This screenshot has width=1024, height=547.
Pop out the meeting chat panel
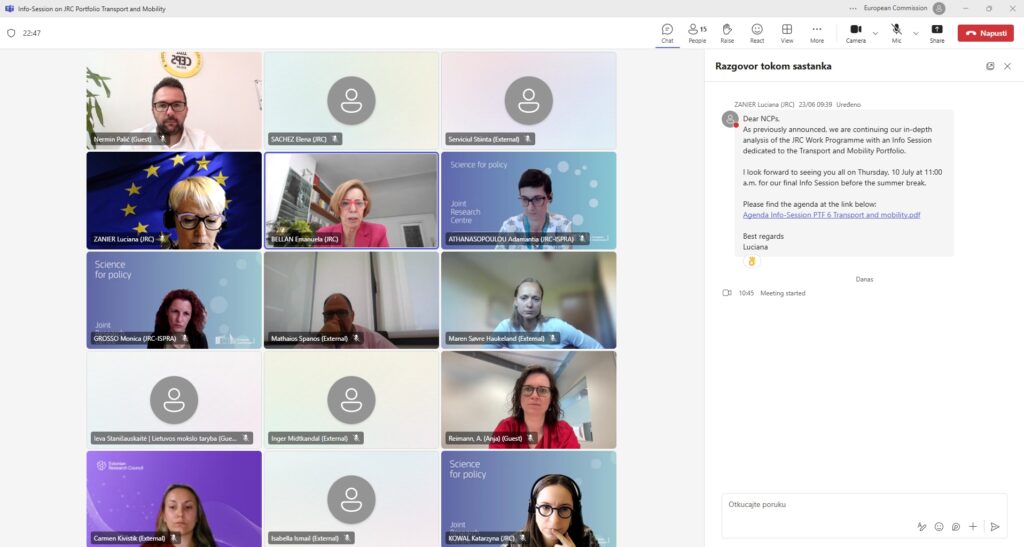990,66
